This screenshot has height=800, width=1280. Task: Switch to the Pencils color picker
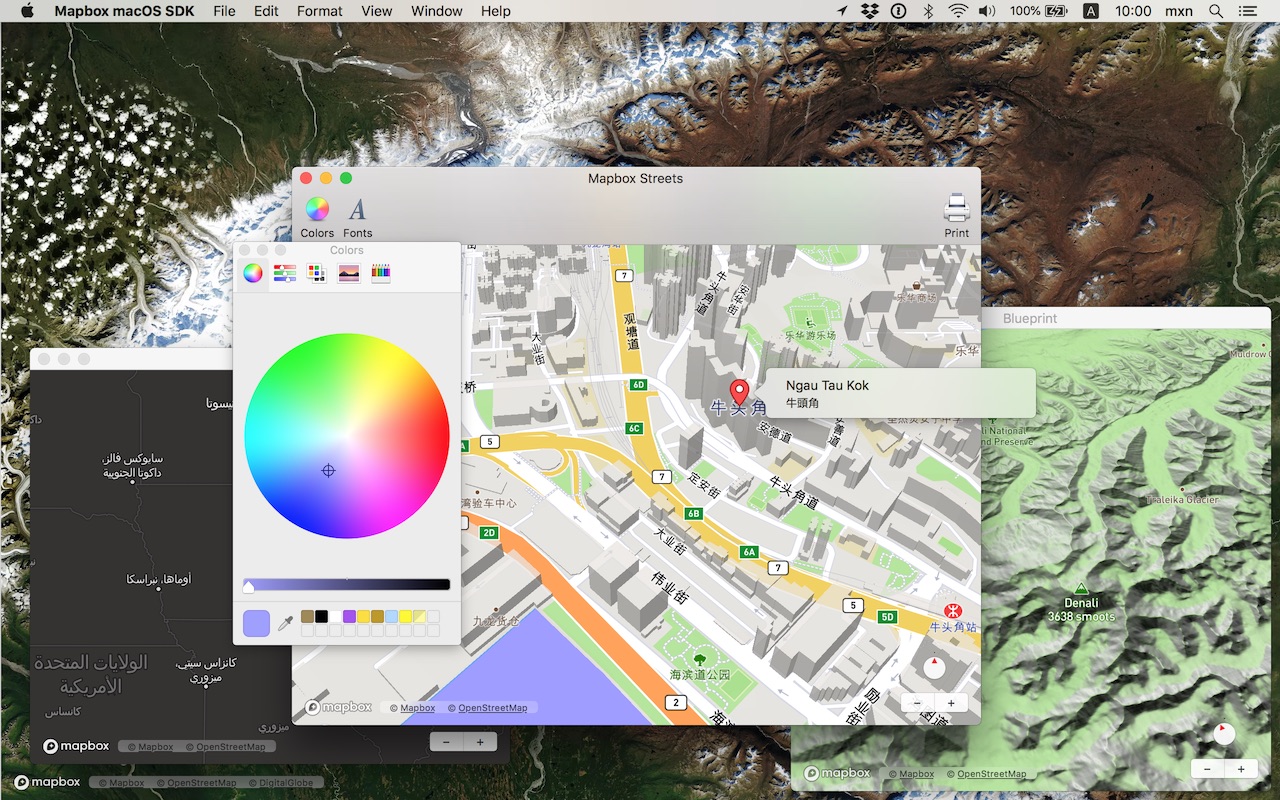[x=380, y=273]
